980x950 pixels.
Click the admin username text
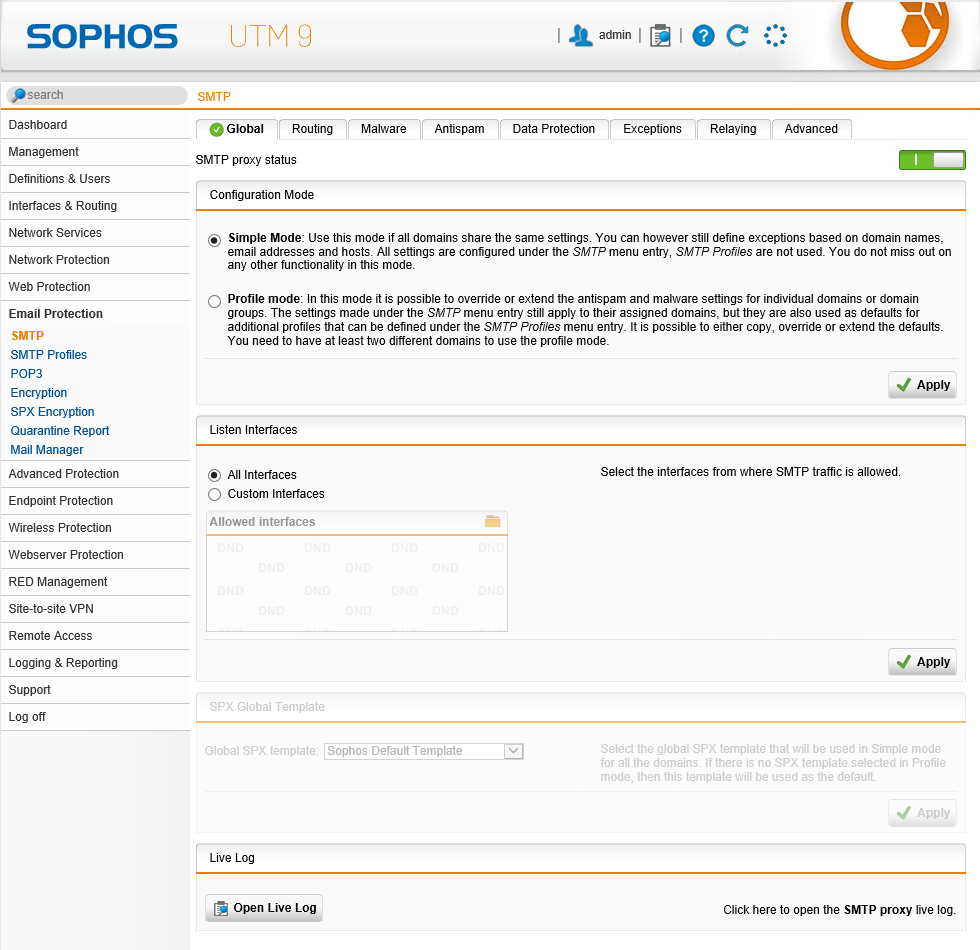click(615, 35)
